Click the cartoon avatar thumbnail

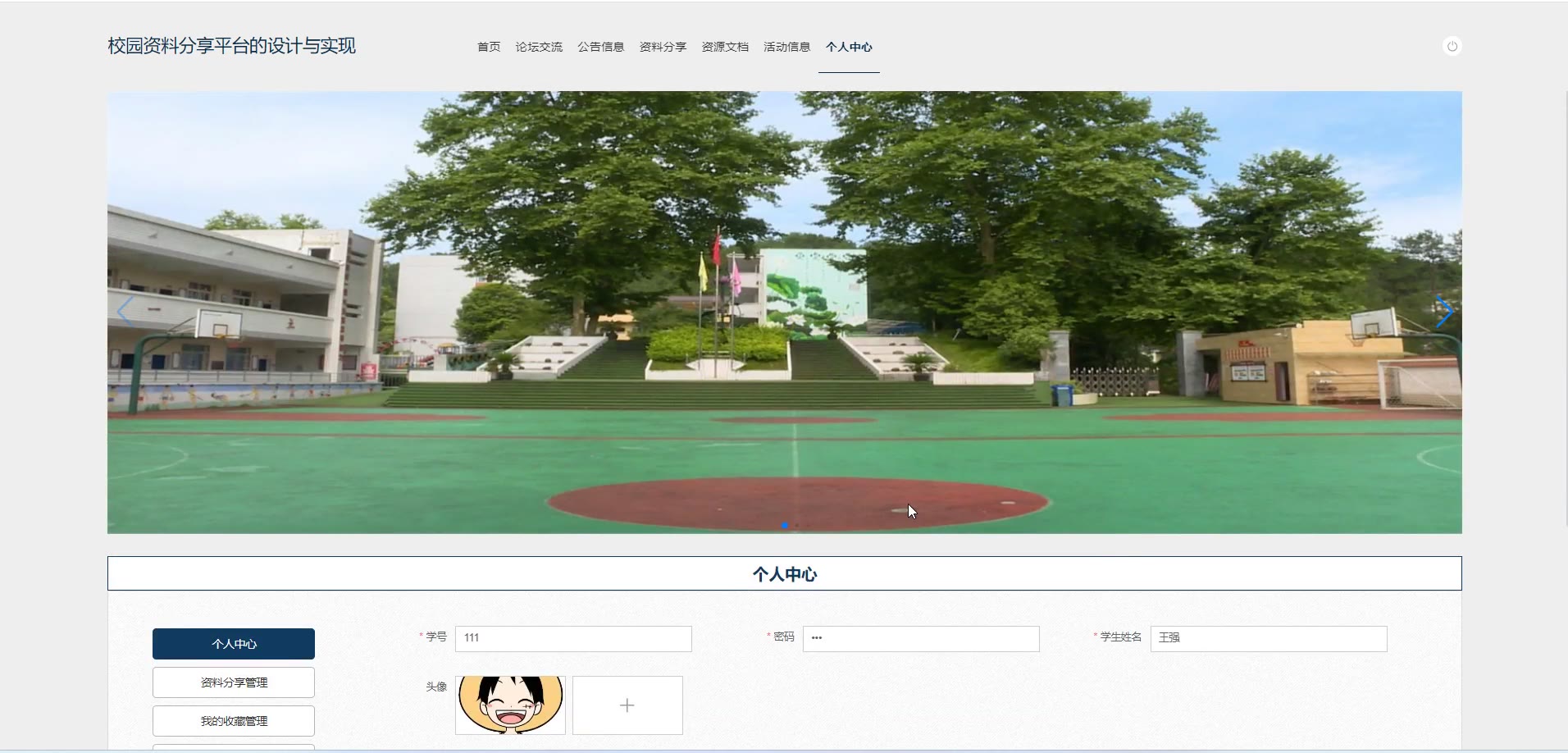click(510, 705)
